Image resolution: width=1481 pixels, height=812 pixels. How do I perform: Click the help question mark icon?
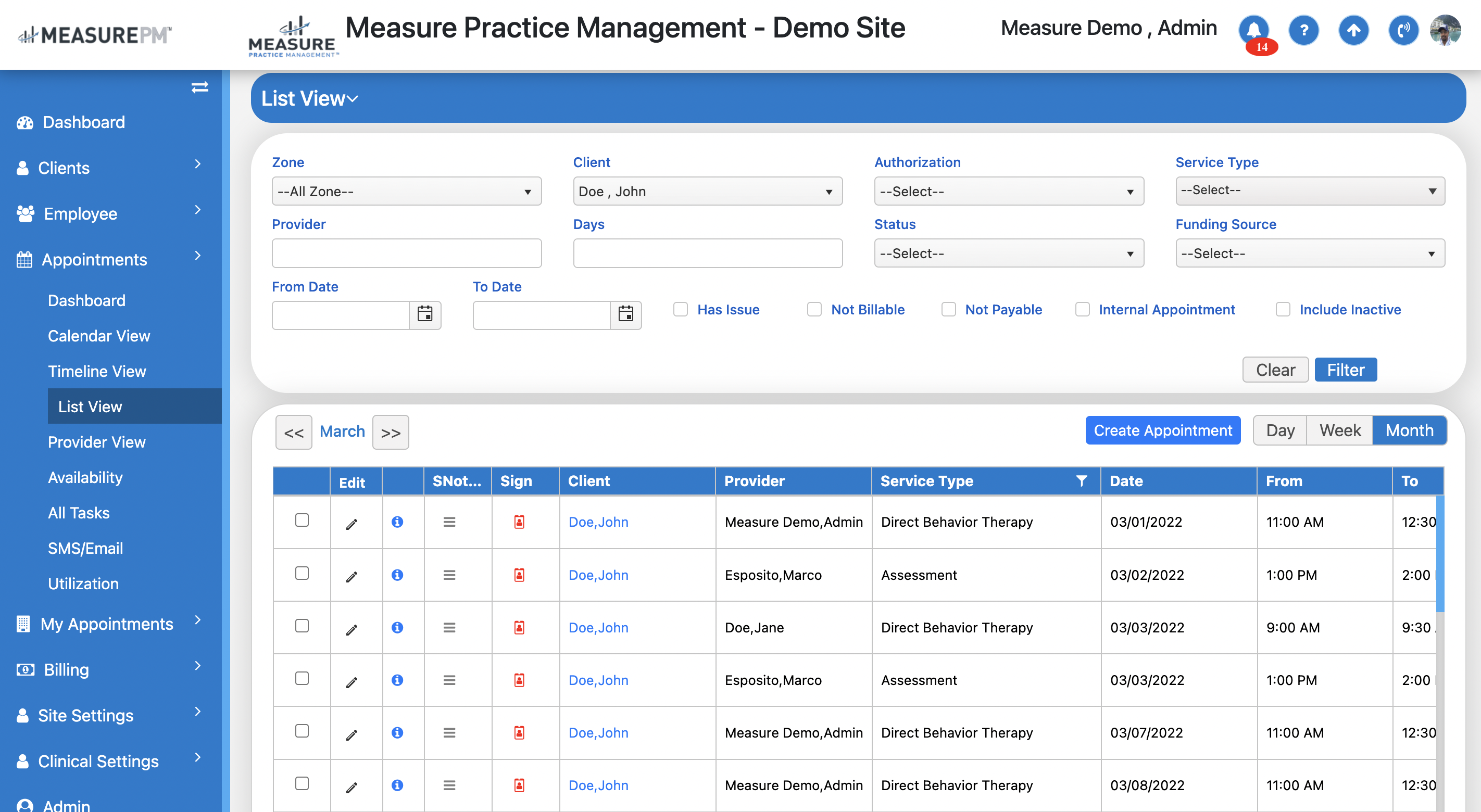[x=1303, y=30]
